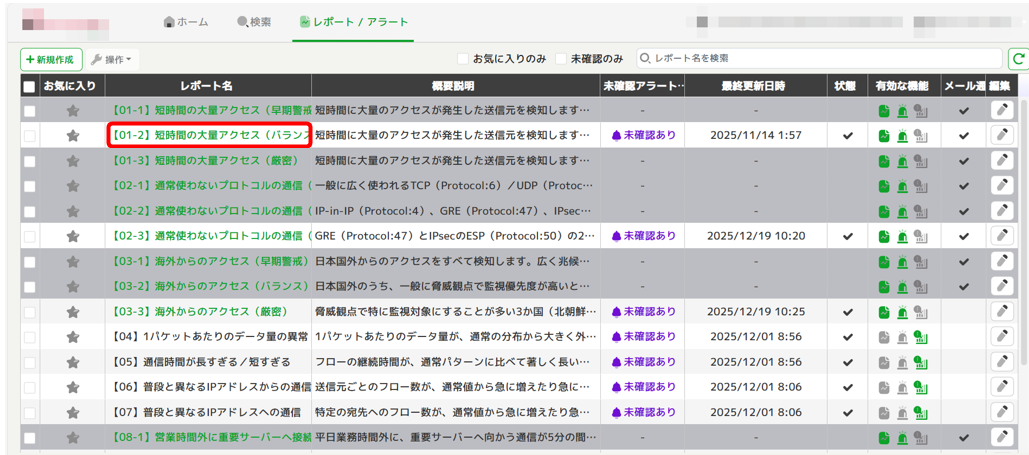This screenshot has height=455, width=1029.
Task: Open pencil edit for 【03-3】 report
Action: [1001, 311]
